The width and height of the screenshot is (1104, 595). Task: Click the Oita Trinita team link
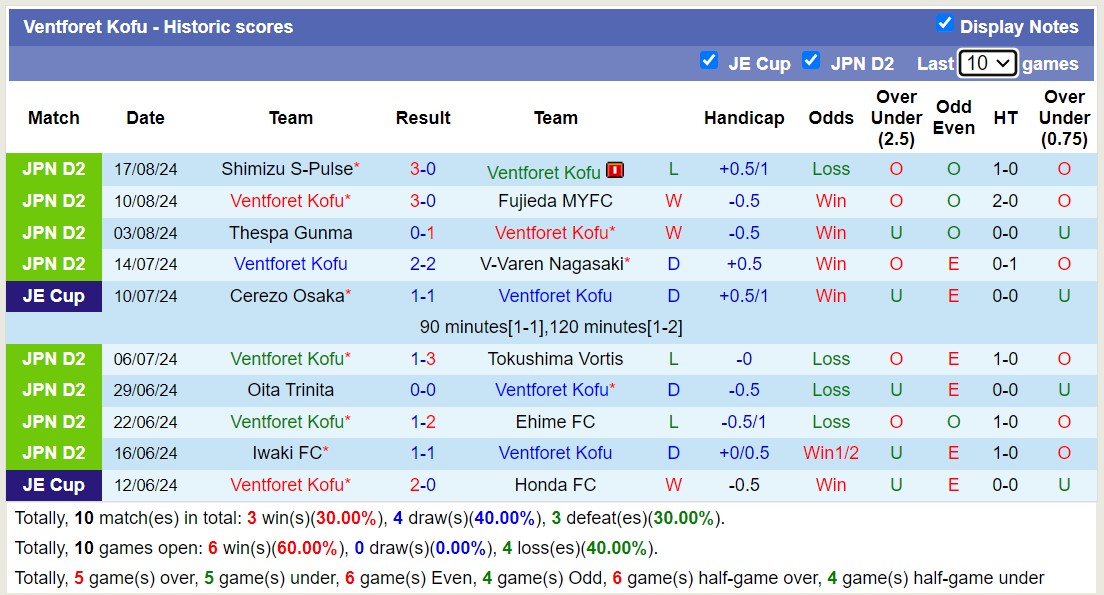(x=290, y=390)
